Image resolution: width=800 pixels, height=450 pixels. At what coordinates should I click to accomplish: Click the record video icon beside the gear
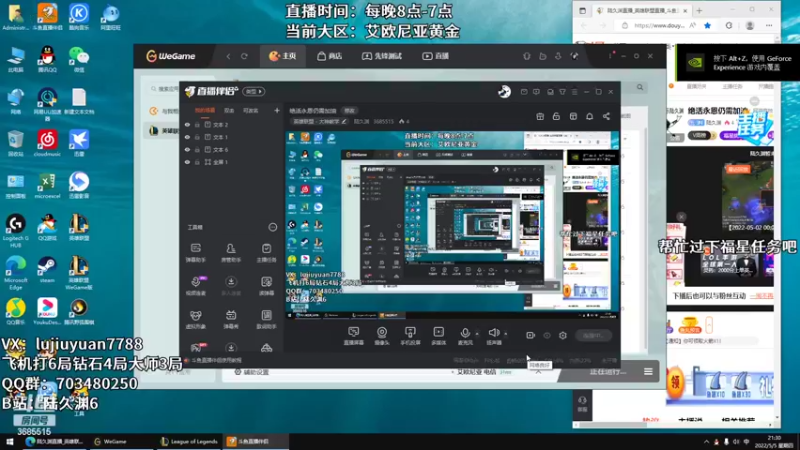point(531,336)
